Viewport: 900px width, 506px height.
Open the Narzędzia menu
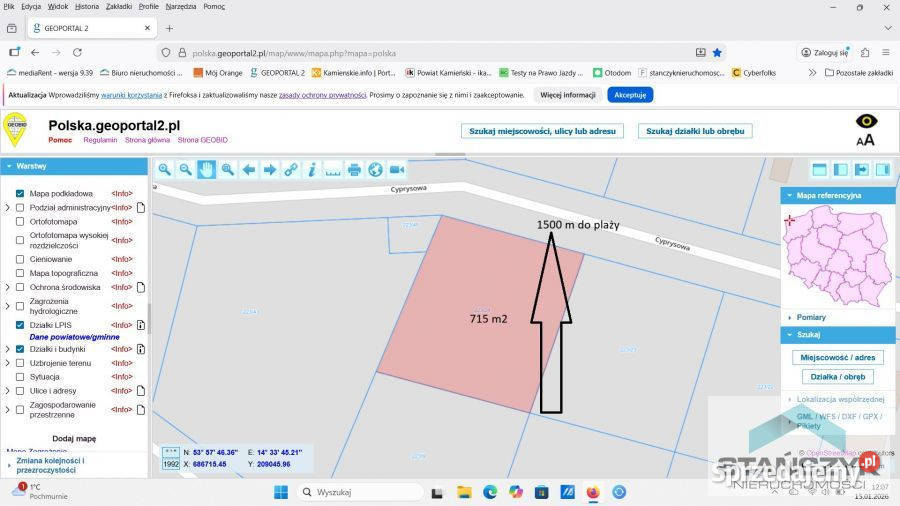tap(181, 6)
